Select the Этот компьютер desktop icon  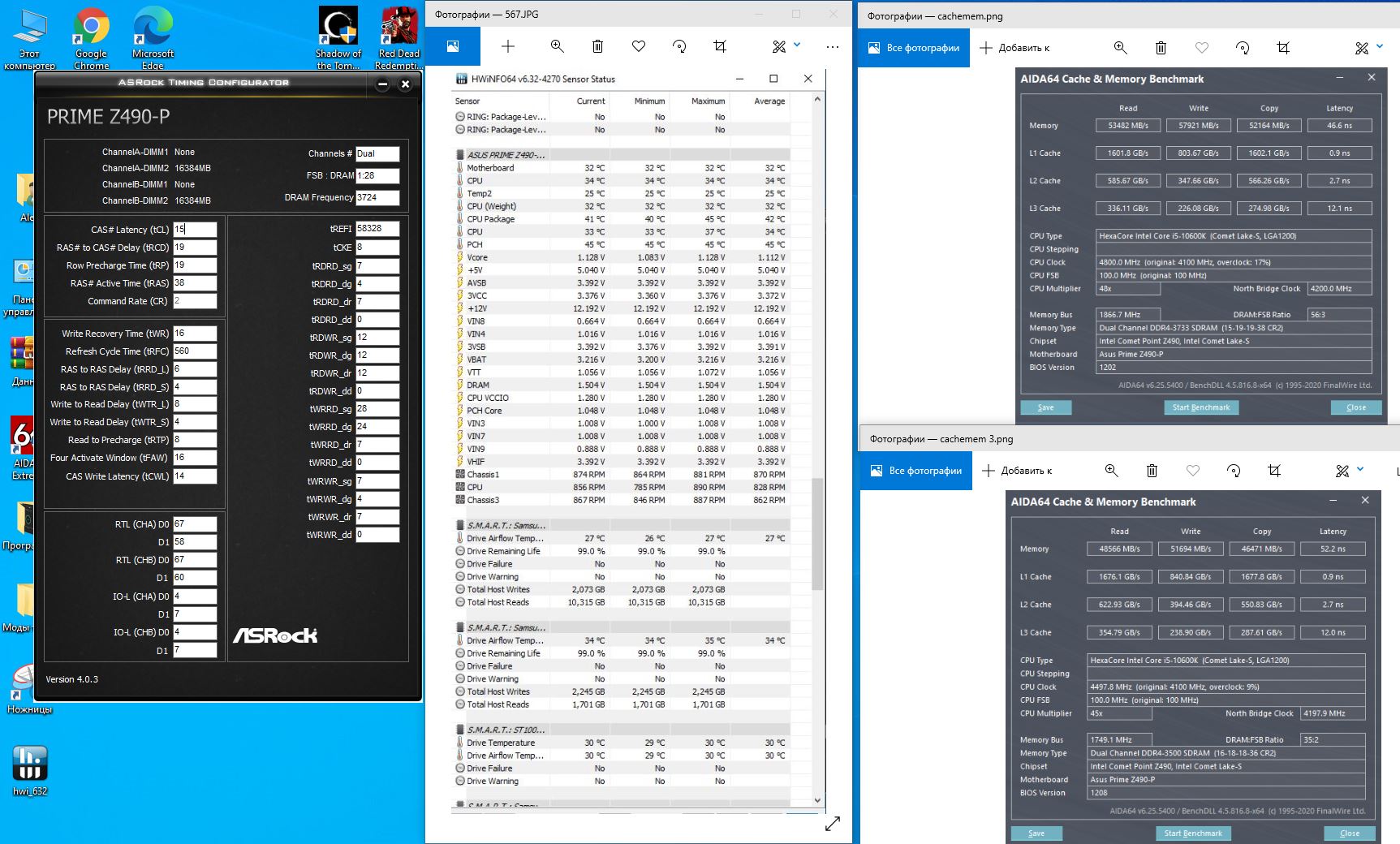pos(29,38)
